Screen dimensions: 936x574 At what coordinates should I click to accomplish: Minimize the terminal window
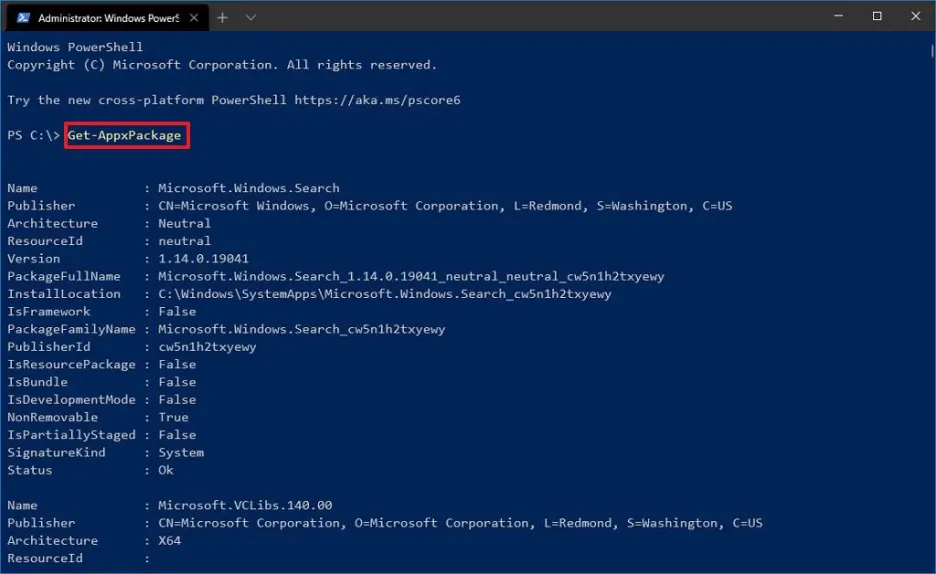831,16
